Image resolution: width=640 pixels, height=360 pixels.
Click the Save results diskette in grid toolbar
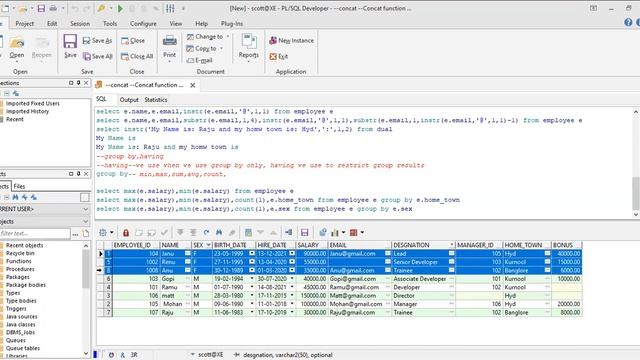pos(304,233)
